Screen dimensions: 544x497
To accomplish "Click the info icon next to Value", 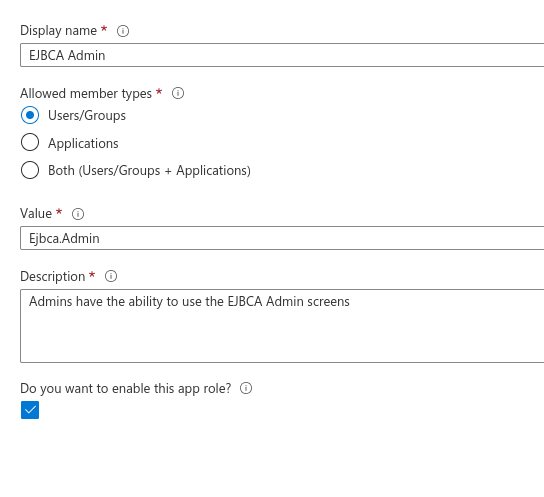I will point(78,214).
